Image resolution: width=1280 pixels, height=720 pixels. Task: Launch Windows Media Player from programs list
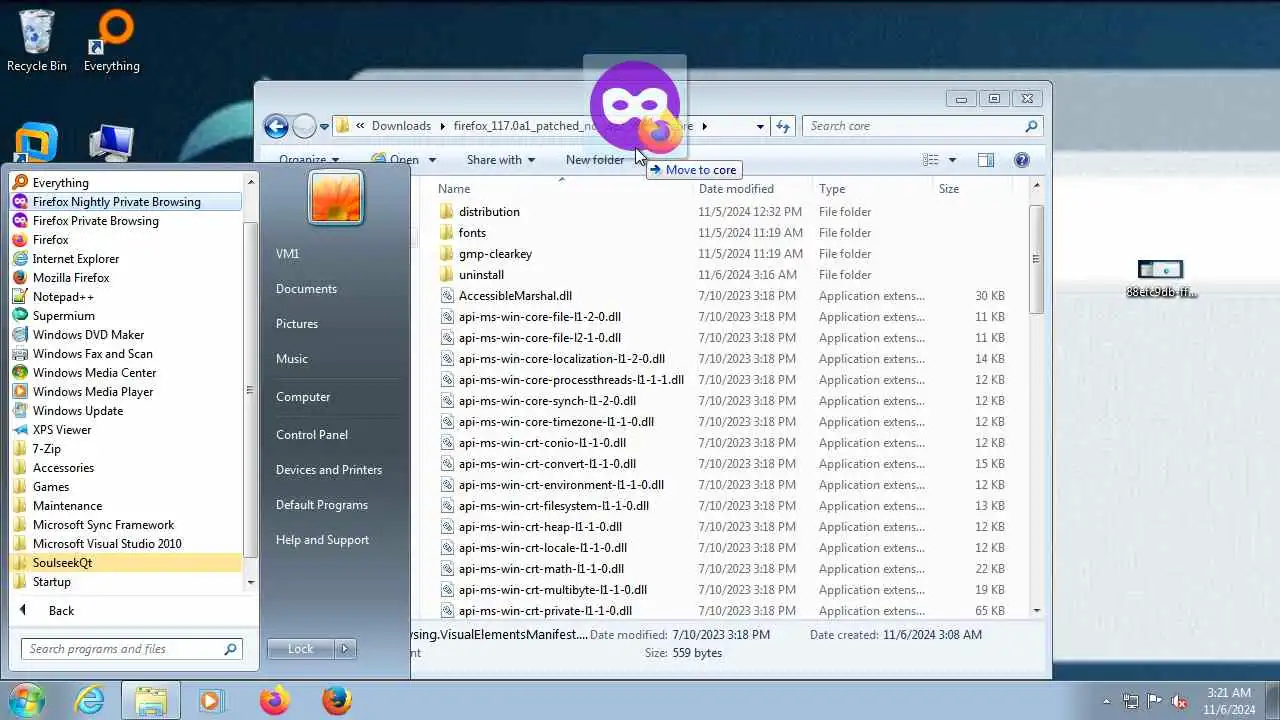pyautogui.click(x=125, y=391)
